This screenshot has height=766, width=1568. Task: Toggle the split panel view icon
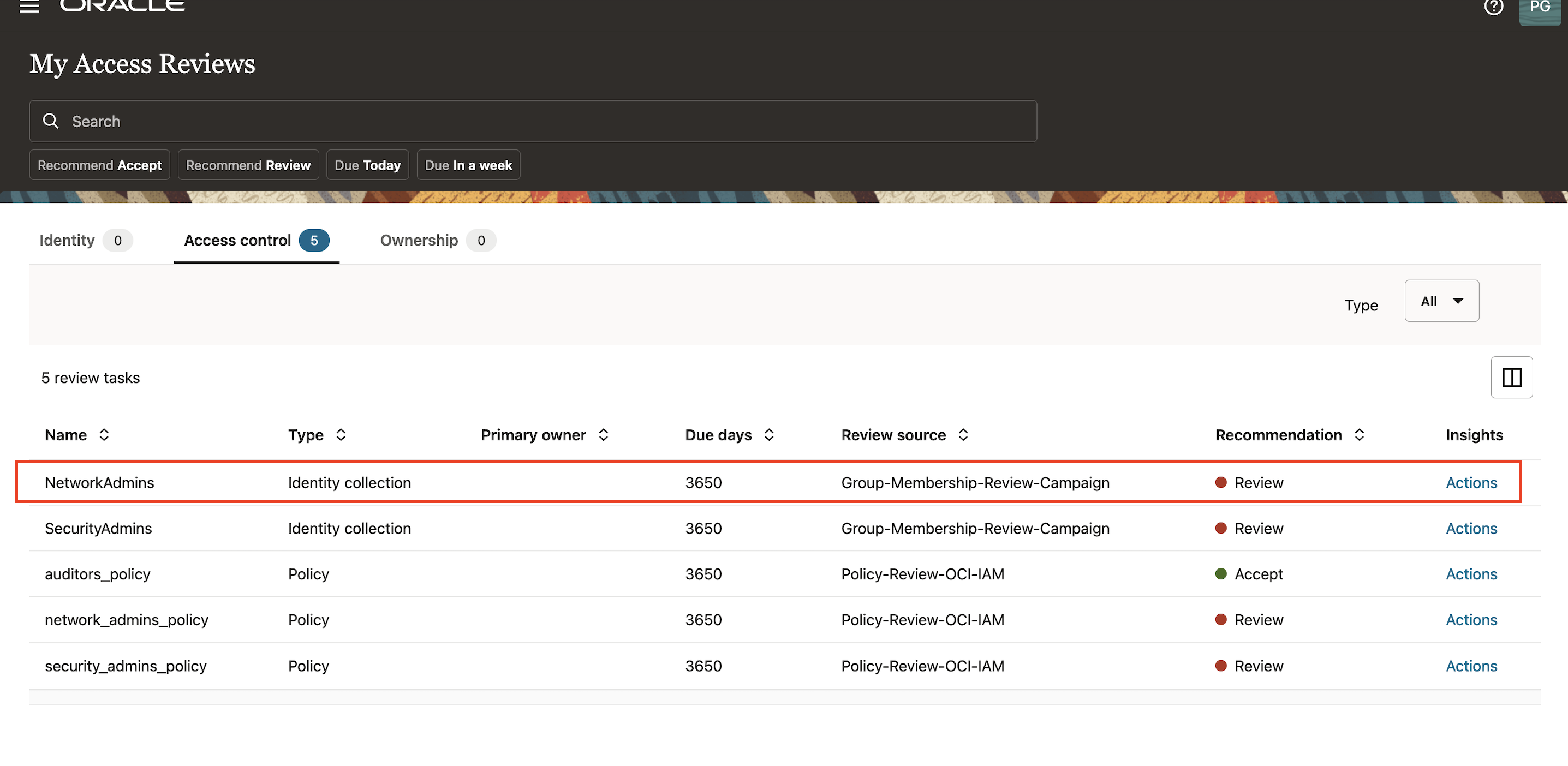tap(1512, 377)
